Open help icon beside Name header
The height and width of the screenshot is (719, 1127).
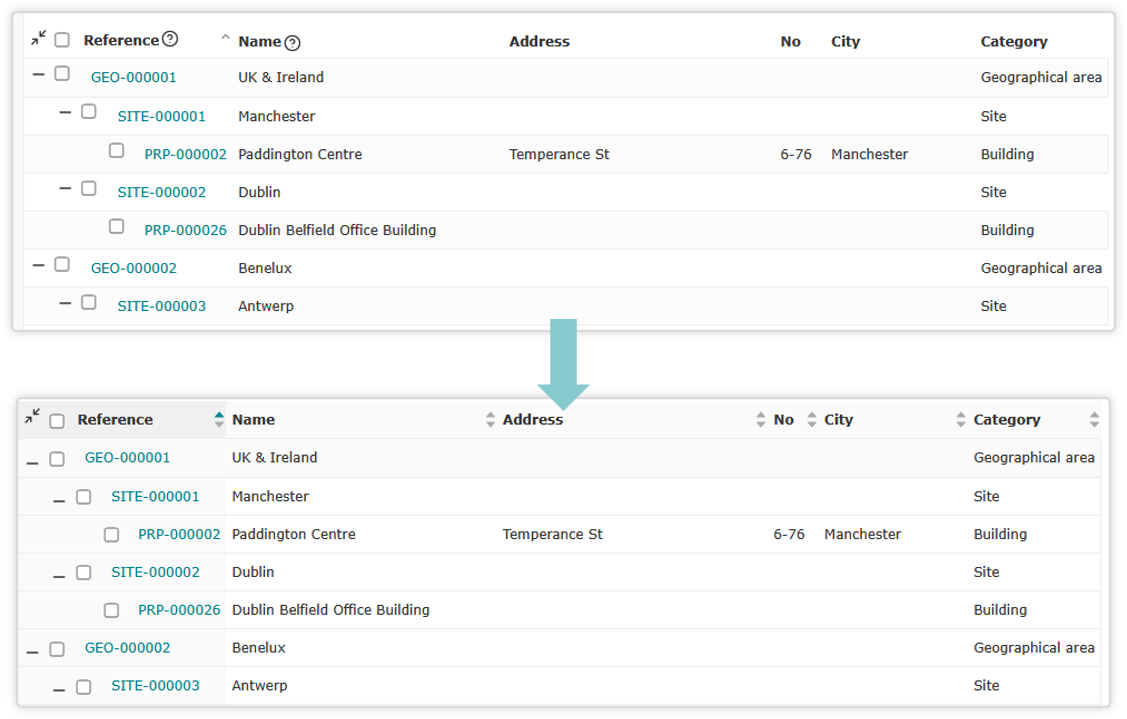[293, 43]
